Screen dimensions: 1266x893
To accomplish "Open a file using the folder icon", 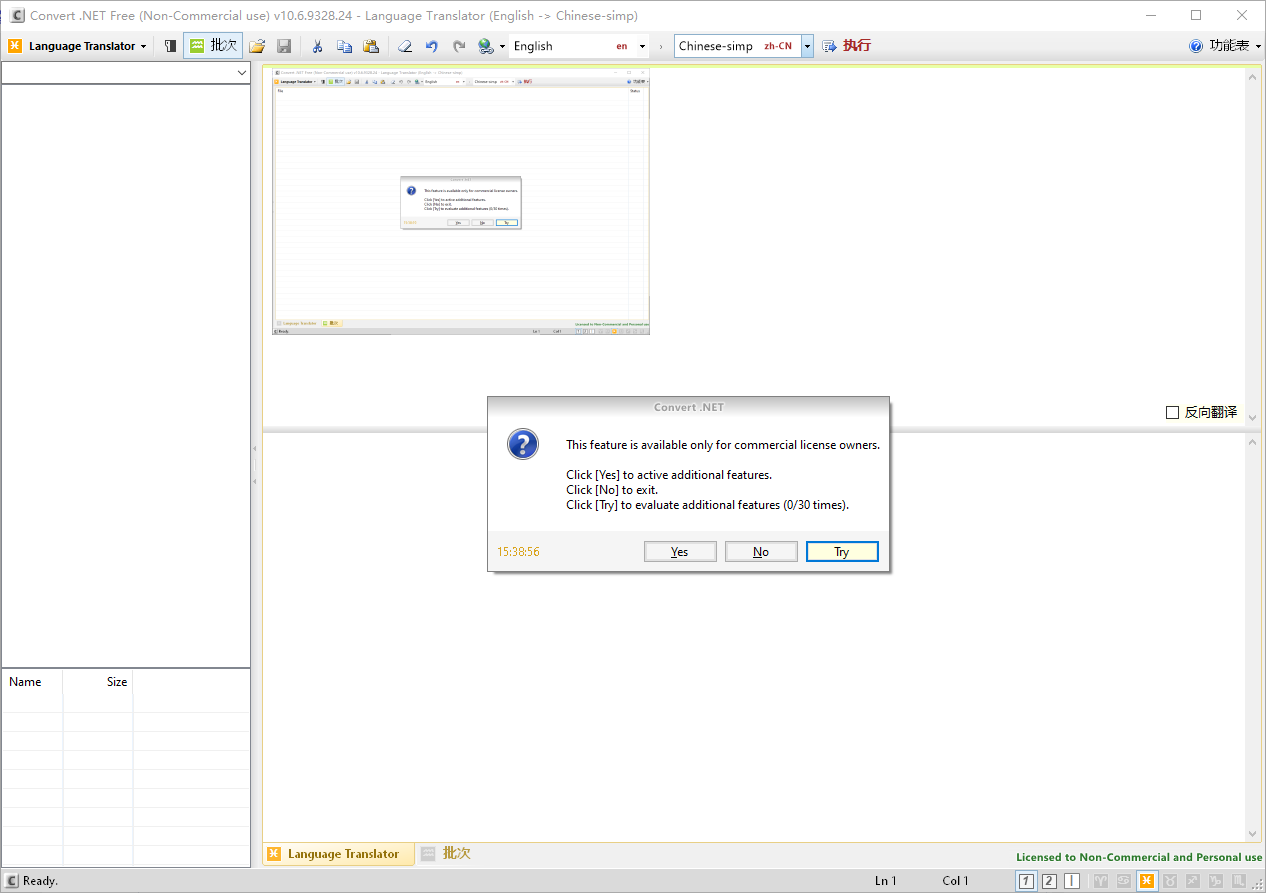I will (x=257, y=46).
